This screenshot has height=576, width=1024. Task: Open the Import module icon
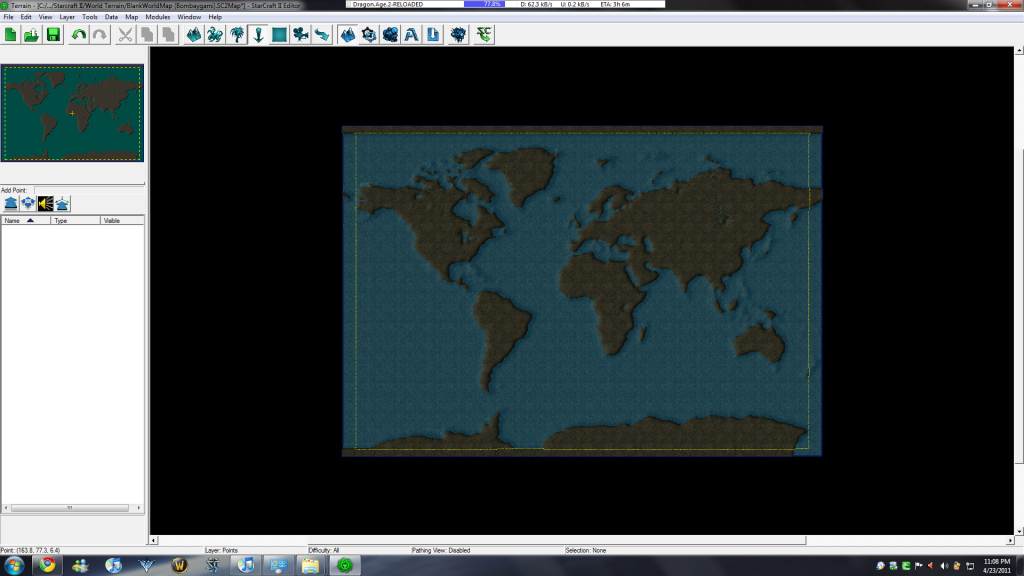433,35
